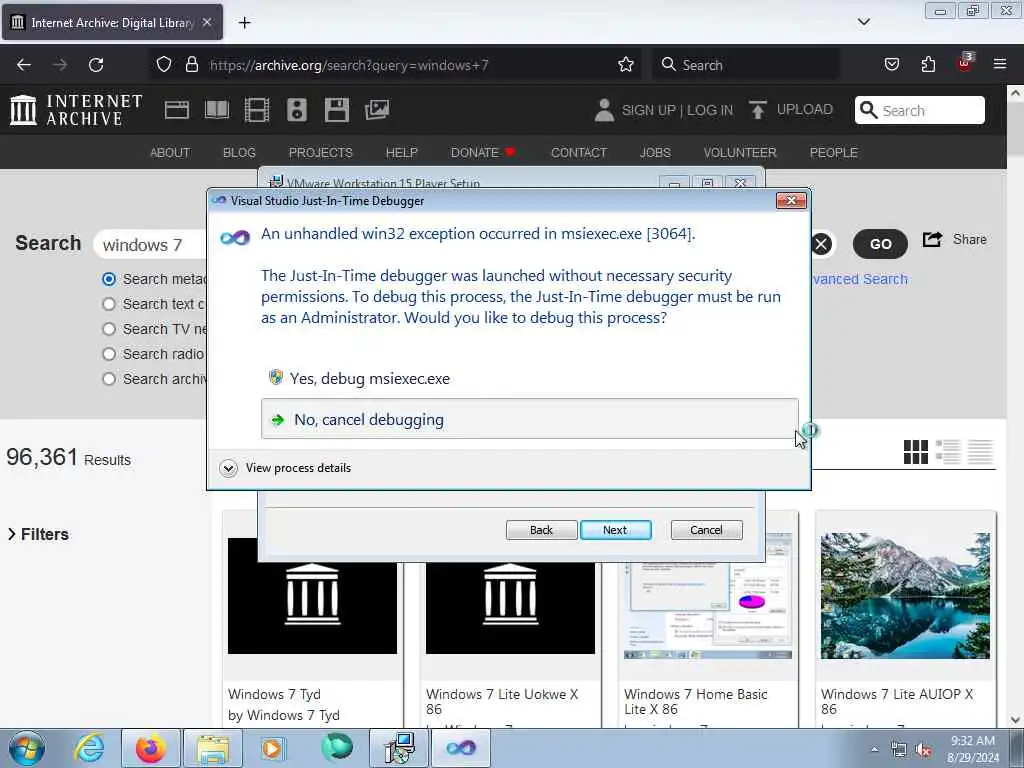Open the Pocket save icon

click(891, 64)
